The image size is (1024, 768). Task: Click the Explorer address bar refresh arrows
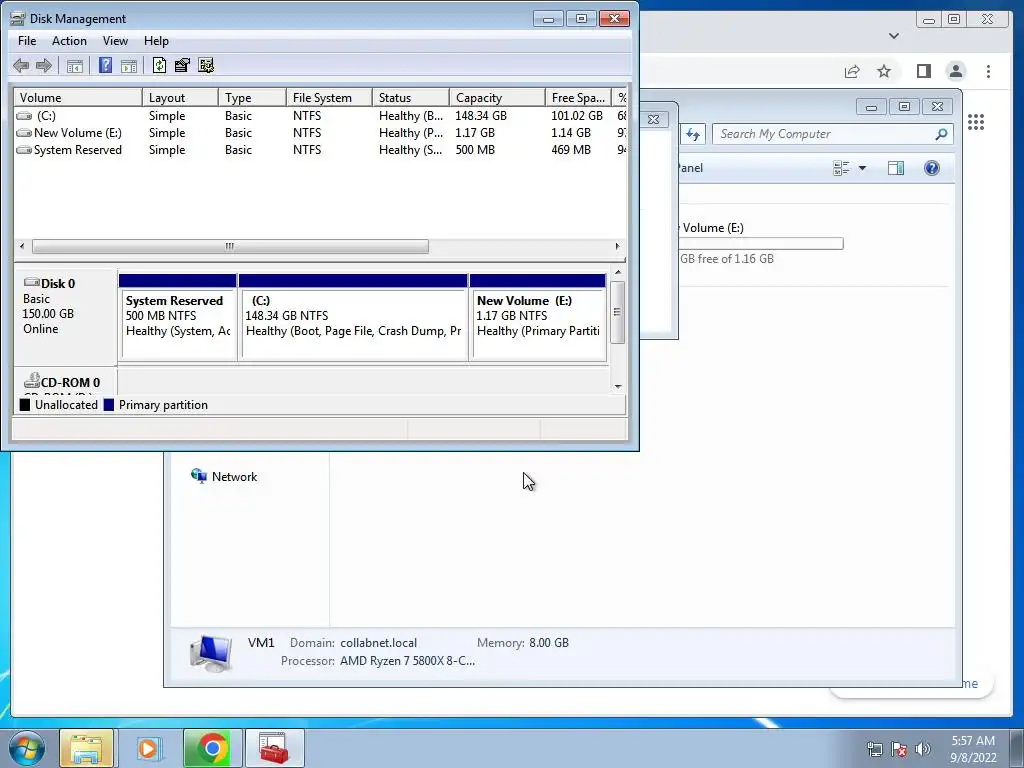coord(692,135)
